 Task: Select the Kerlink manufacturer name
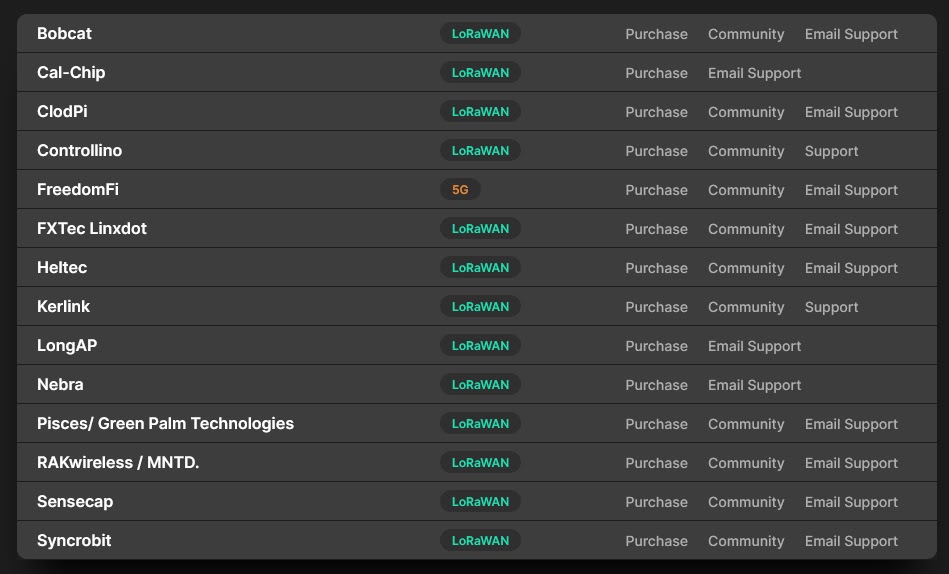[x=63, y=307]
